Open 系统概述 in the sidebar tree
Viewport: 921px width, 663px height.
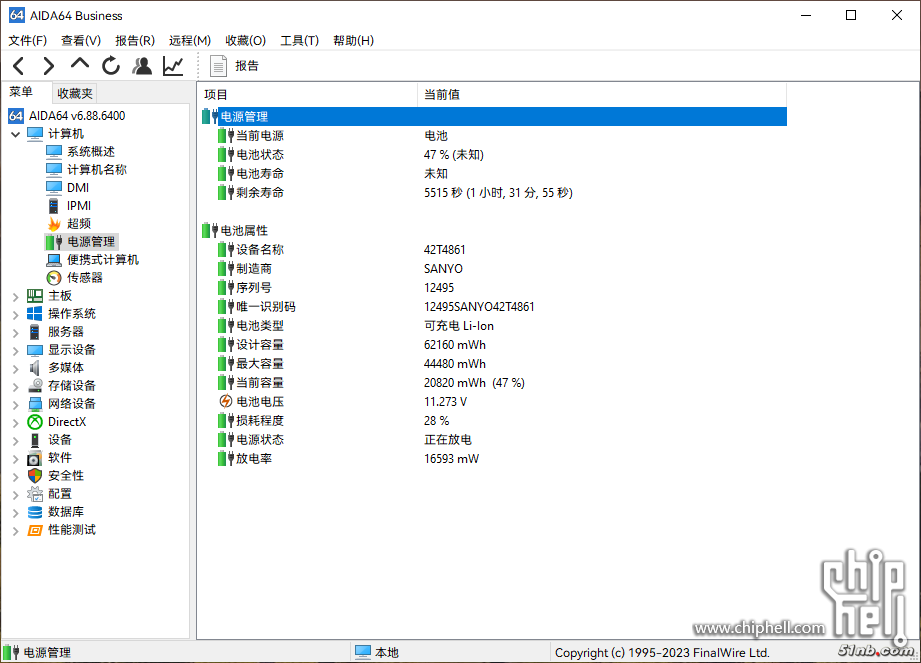90,152
